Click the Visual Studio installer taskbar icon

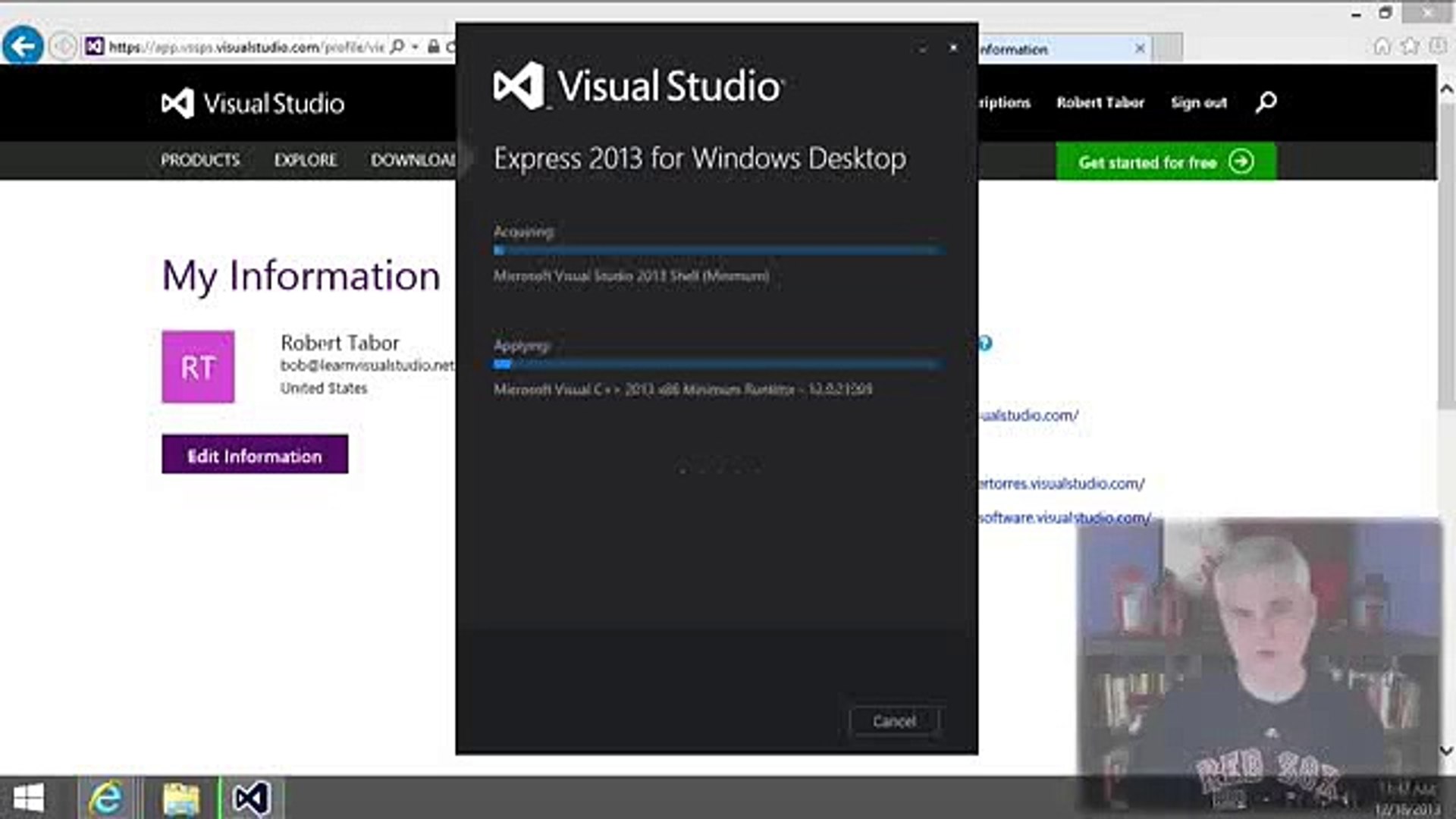point(251,798)
